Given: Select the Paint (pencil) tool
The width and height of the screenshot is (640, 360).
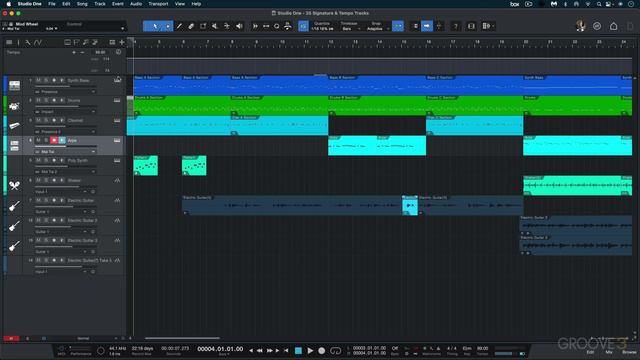Looking at the screenshot, I should (x=179, y=26).
